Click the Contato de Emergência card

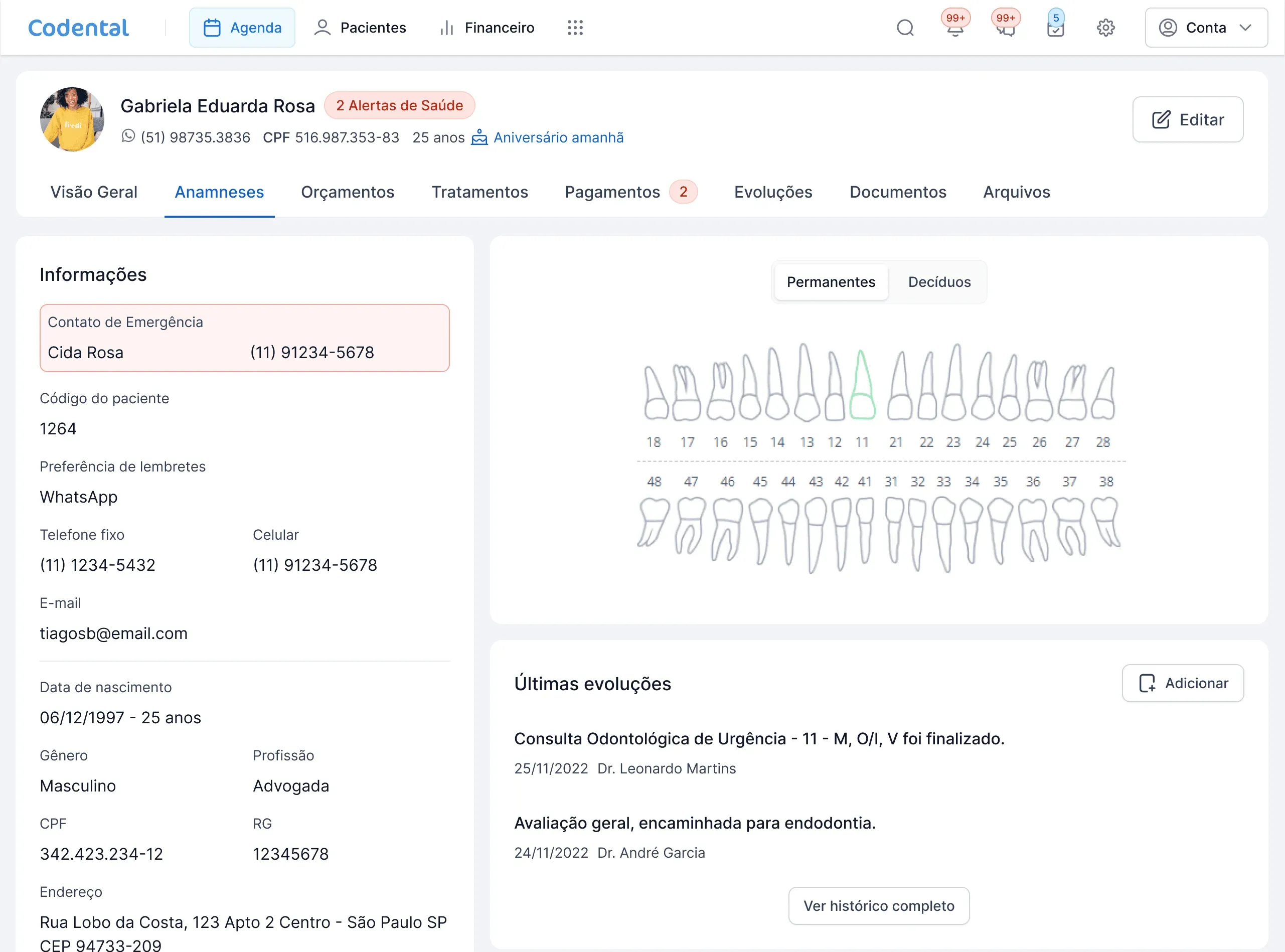[x=244, y=338]
